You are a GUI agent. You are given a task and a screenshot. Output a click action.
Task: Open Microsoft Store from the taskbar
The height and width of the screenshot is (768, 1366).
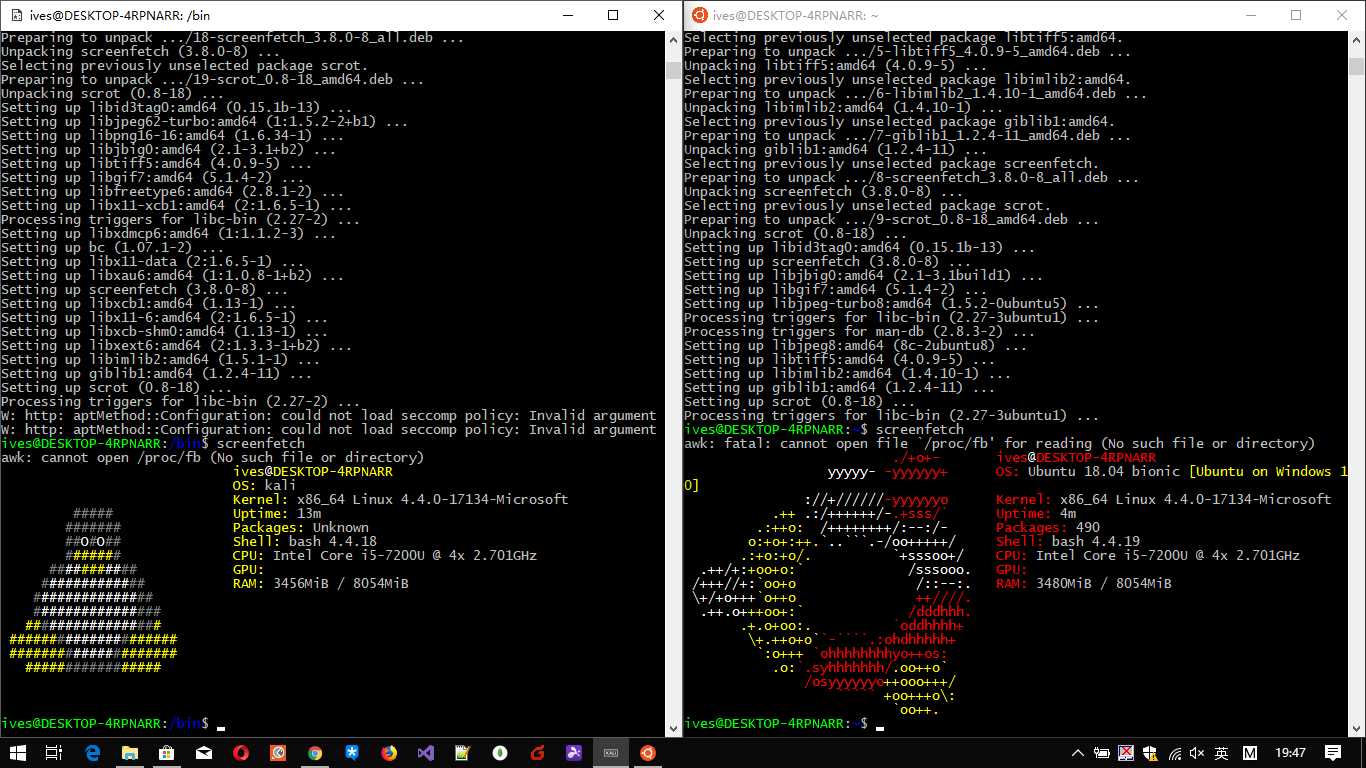pyautogui.click(x=167, y=752)
